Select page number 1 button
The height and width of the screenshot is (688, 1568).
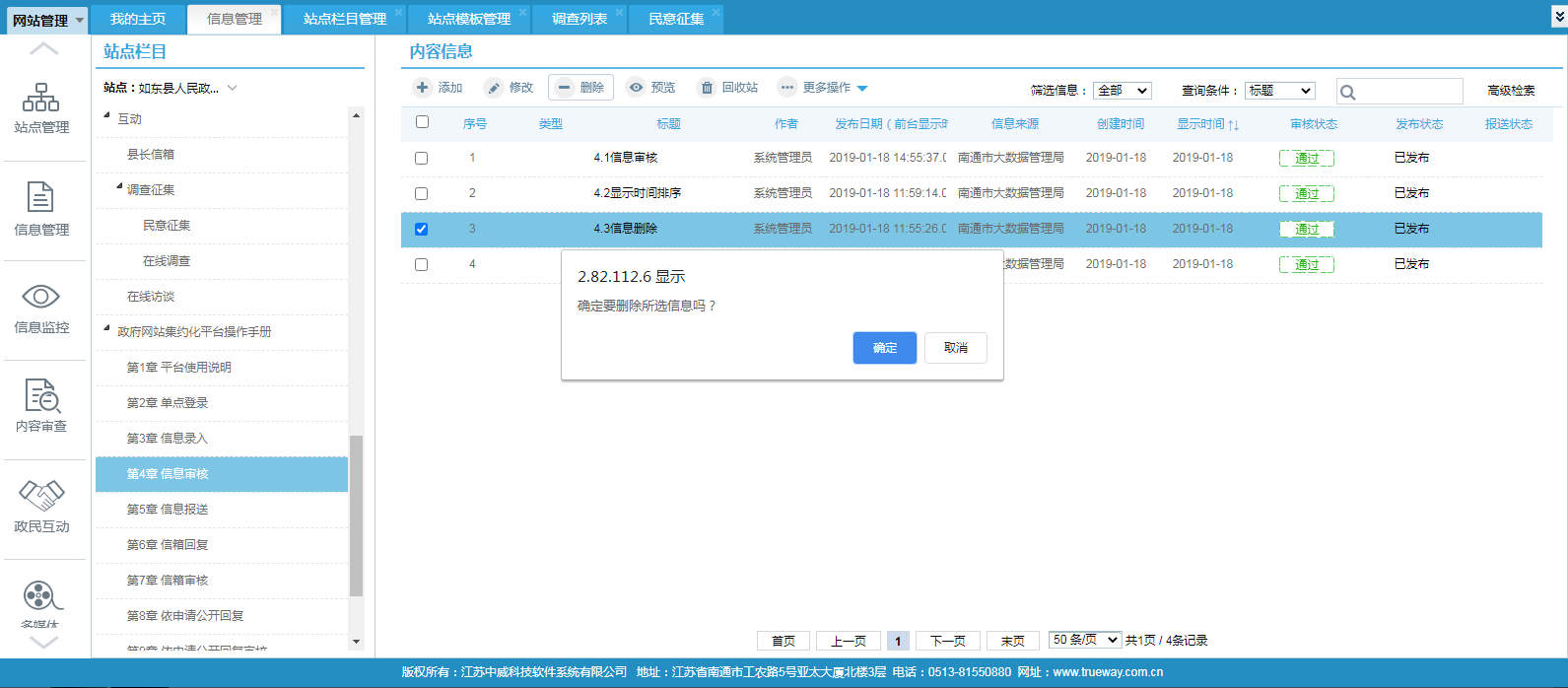[898, 641]
